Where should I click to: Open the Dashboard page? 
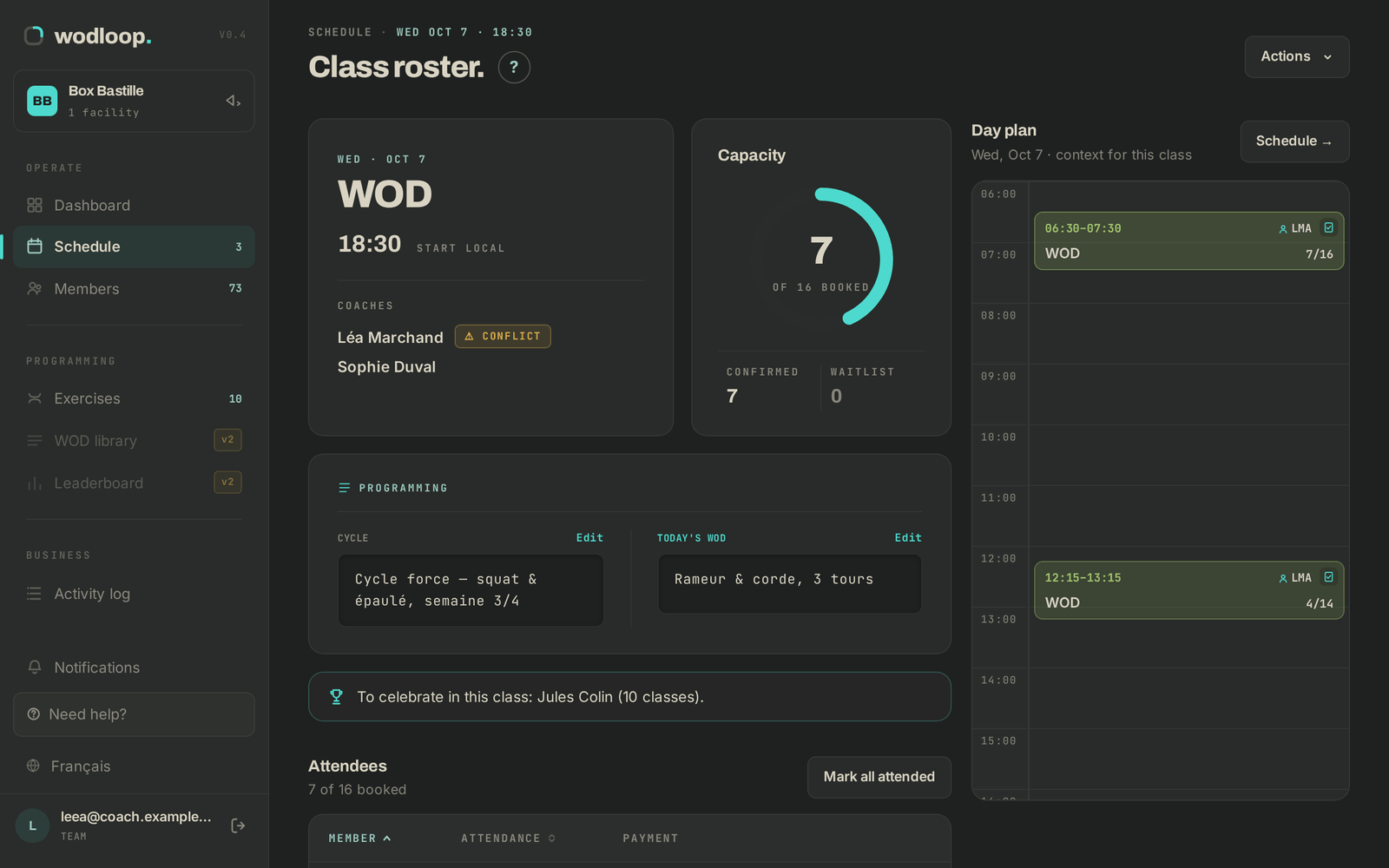click(134, 205)
